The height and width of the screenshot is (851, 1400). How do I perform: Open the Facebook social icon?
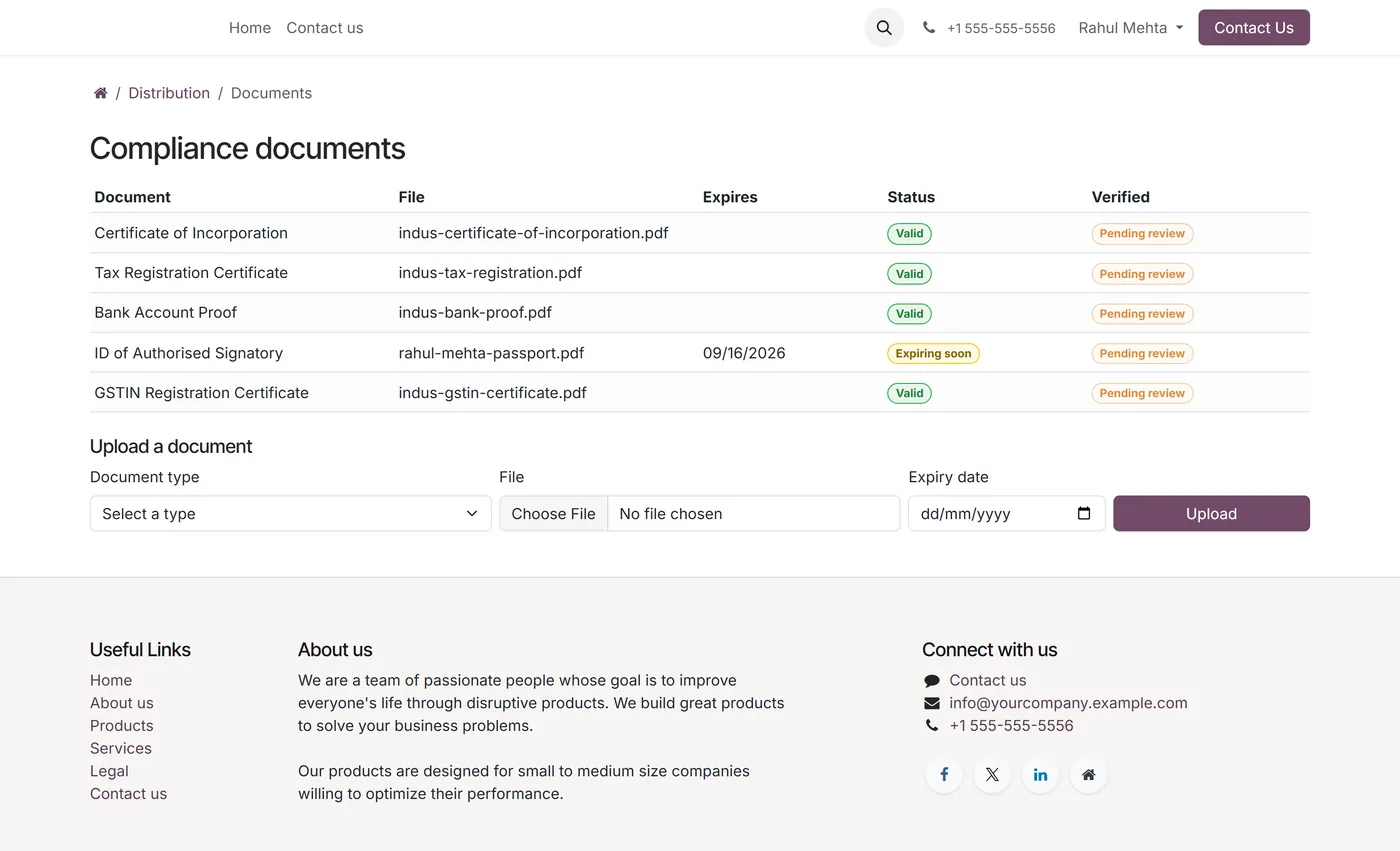pos(944,775)
